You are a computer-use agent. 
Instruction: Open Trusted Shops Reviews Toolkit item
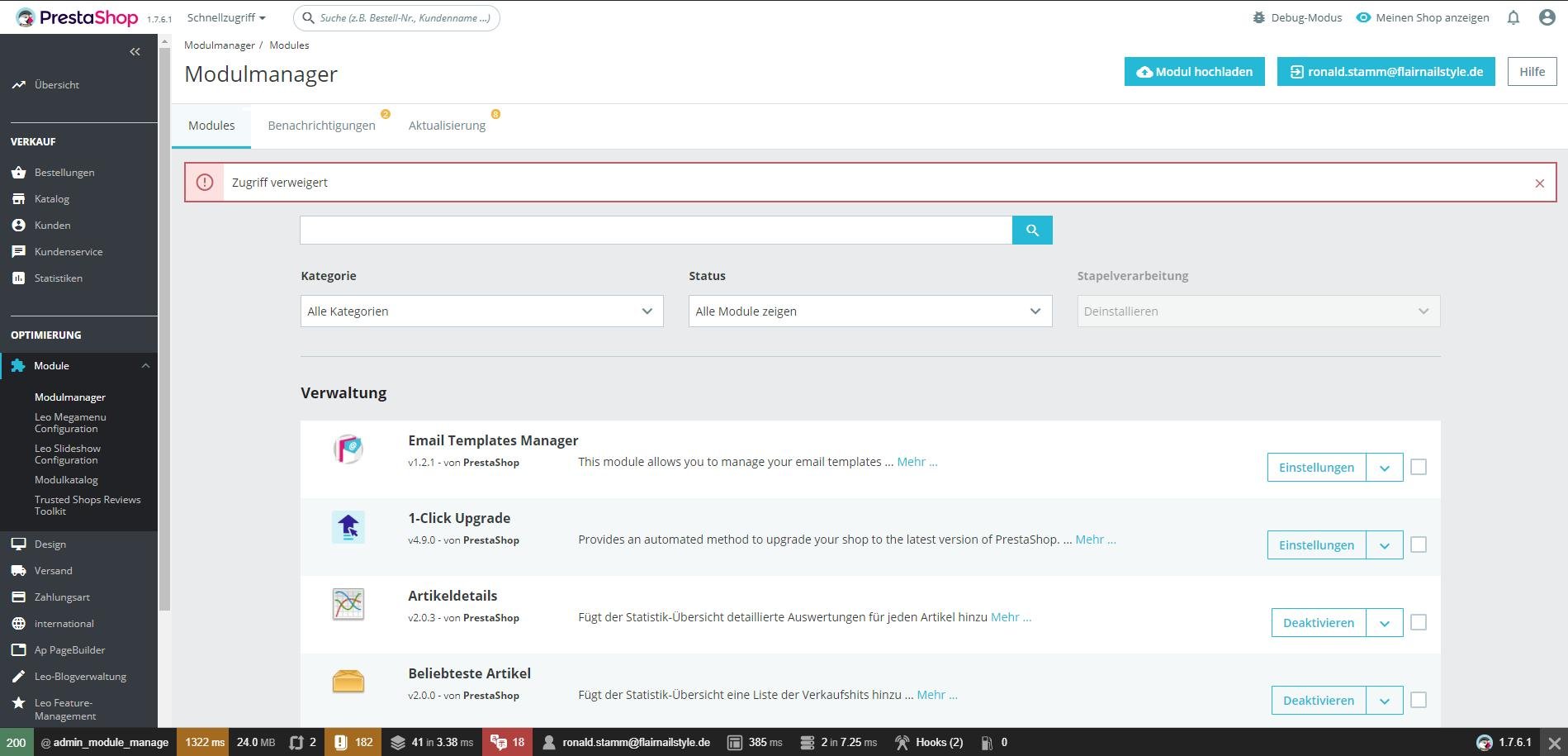88,506
